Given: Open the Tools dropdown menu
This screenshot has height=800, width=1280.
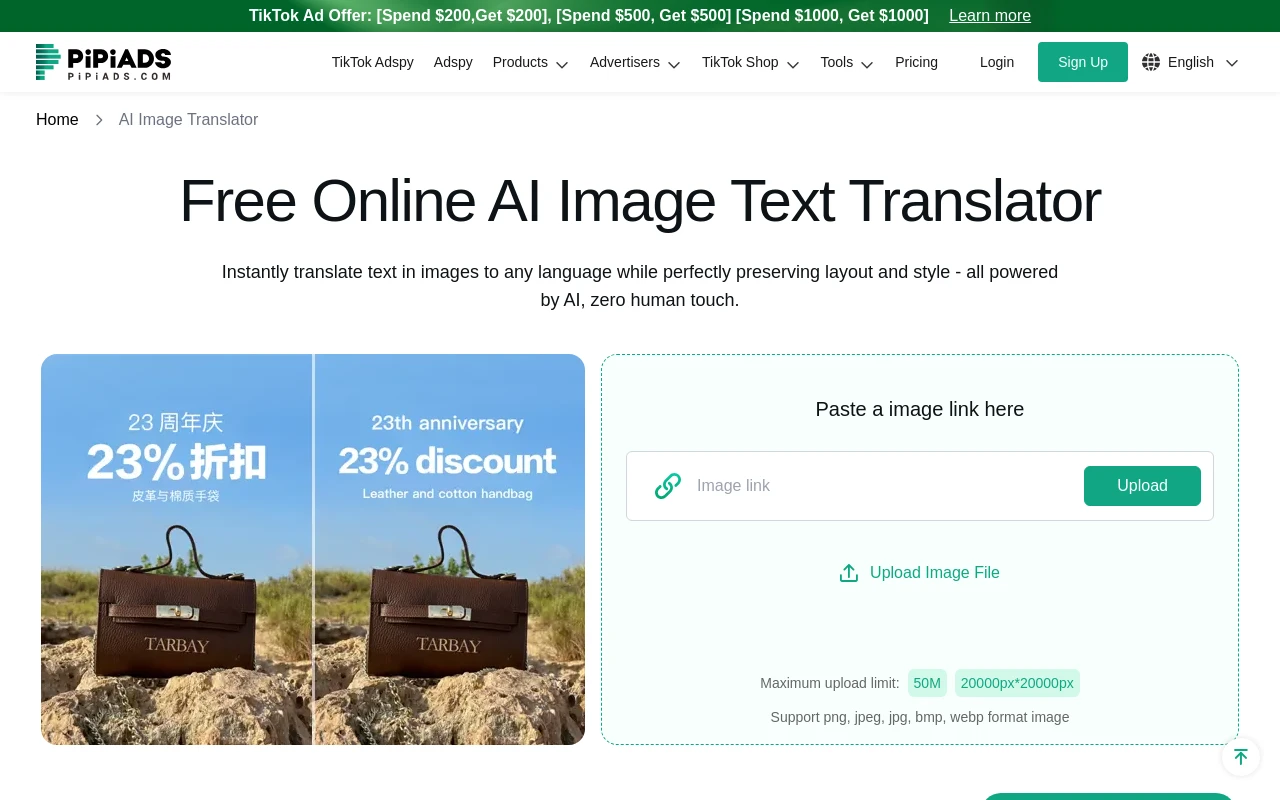Looking at the screenshot, I should 846,62.
